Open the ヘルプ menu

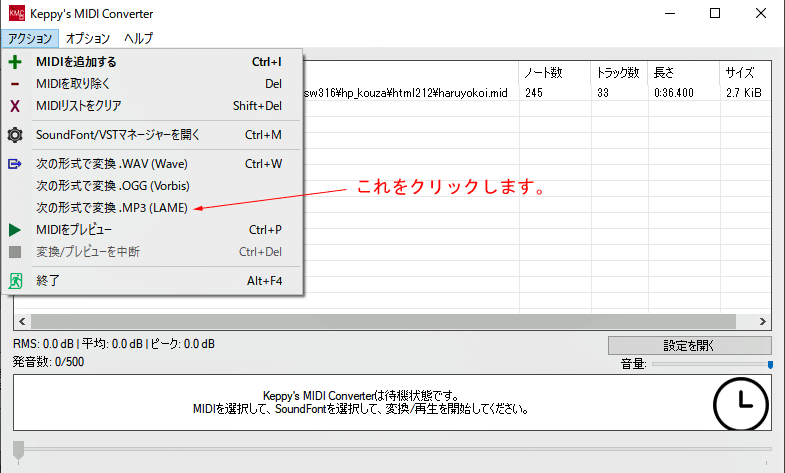138,39
